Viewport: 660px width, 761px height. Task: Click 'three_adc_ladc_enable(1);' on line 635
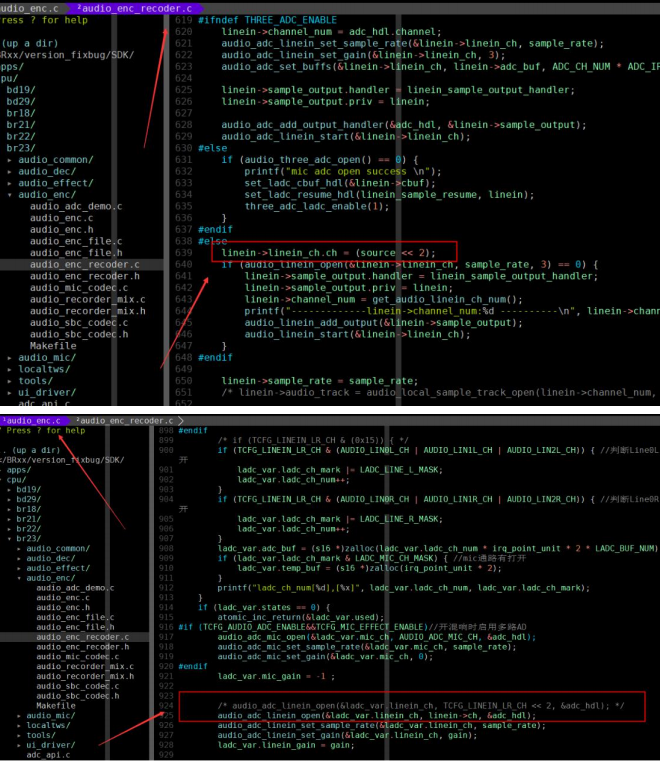click(x=317, y=206)
